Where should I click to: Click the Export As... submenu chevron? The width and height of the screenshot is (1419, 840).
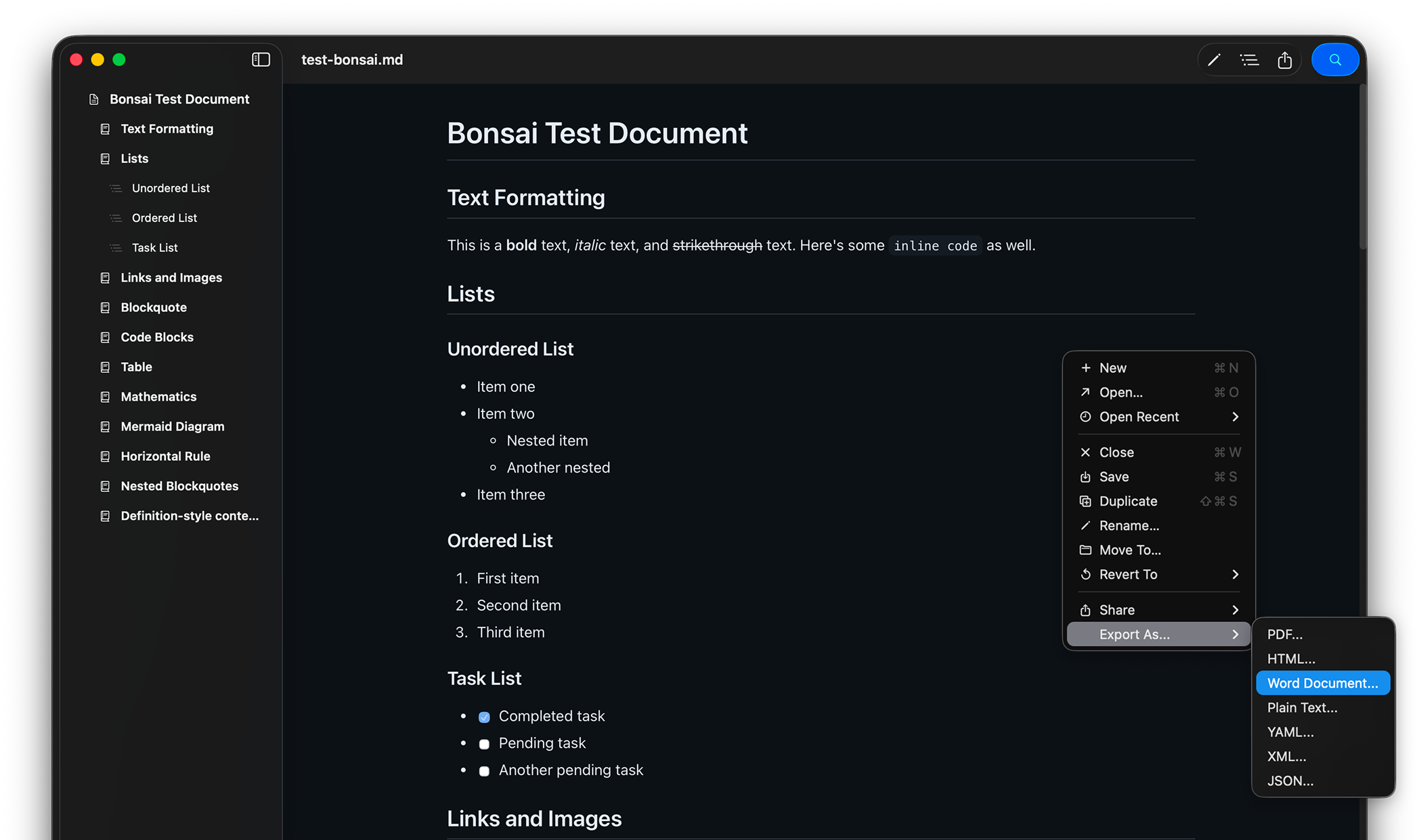coord(1235,634)
